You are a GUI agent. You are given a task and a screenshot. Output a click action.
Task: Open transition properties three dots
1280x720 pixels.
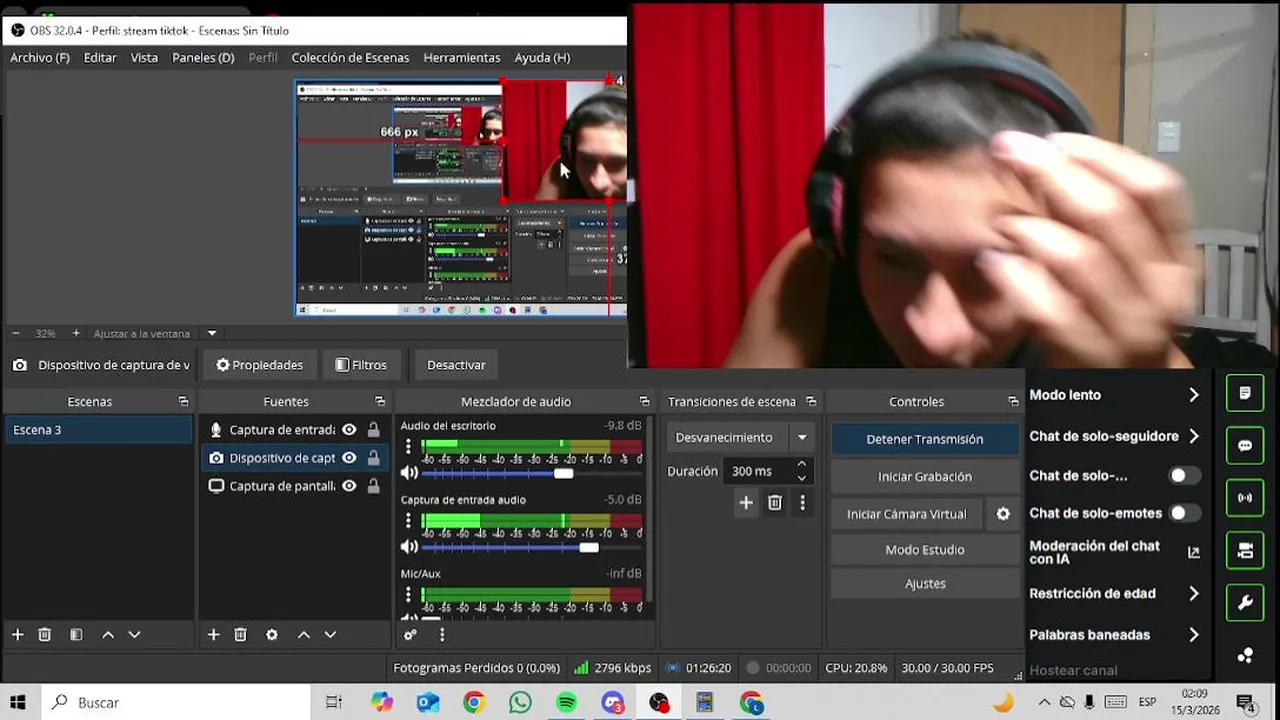(x=802, y=503)
